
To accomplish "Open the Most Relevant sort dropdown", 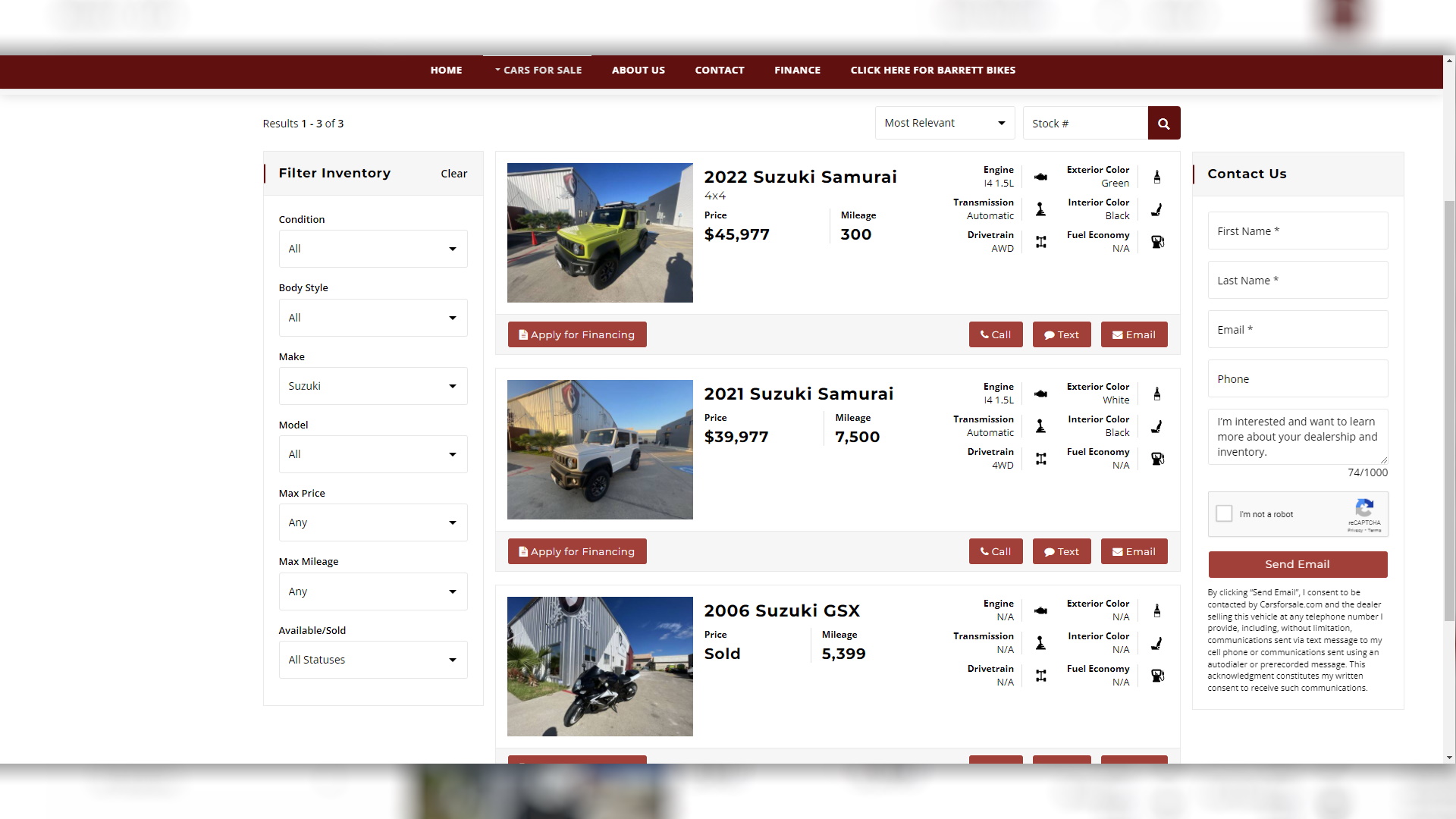I will point(944,124).
